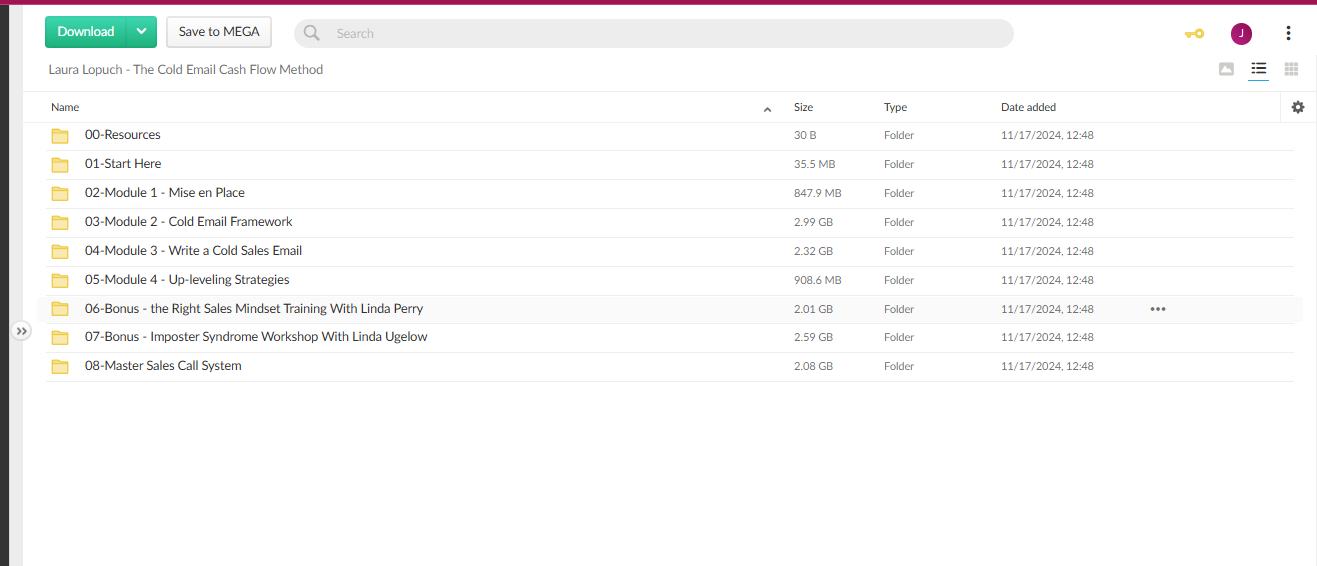Click the folder icon of 02-Module 1
The image size is (1317, 566).
60,194
